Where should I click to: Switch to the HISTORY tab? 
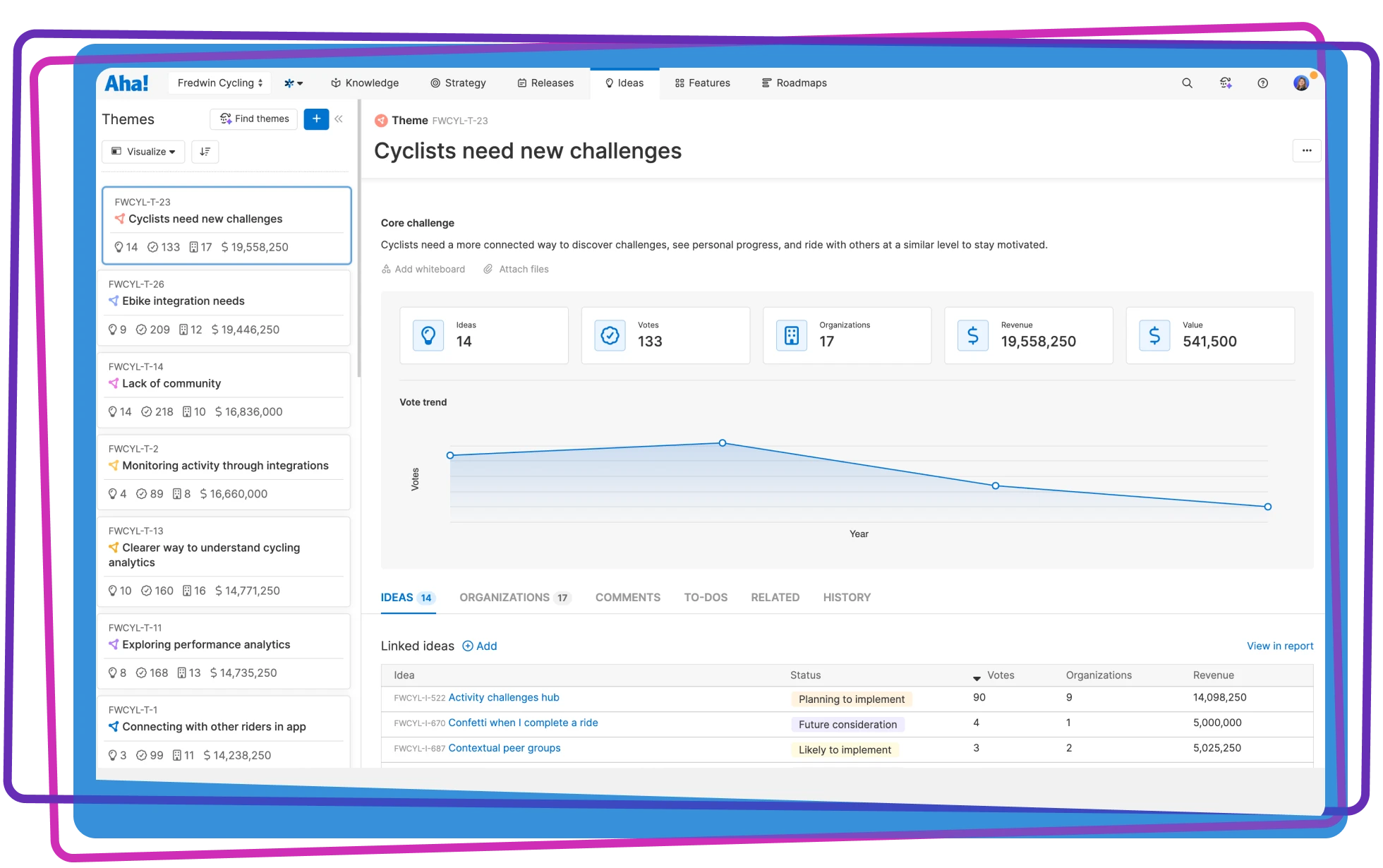847,598
